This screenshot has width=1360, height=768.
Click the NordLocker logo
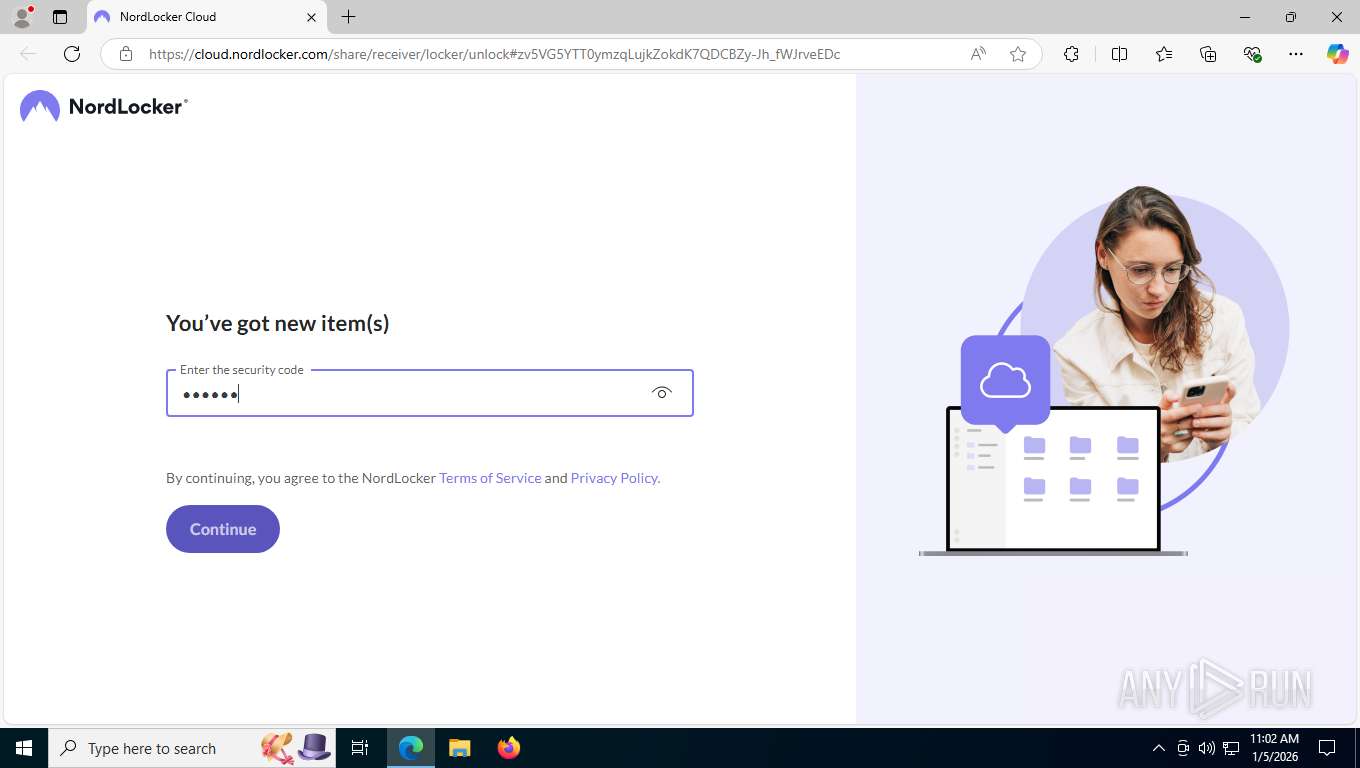[x=104, y=106]
